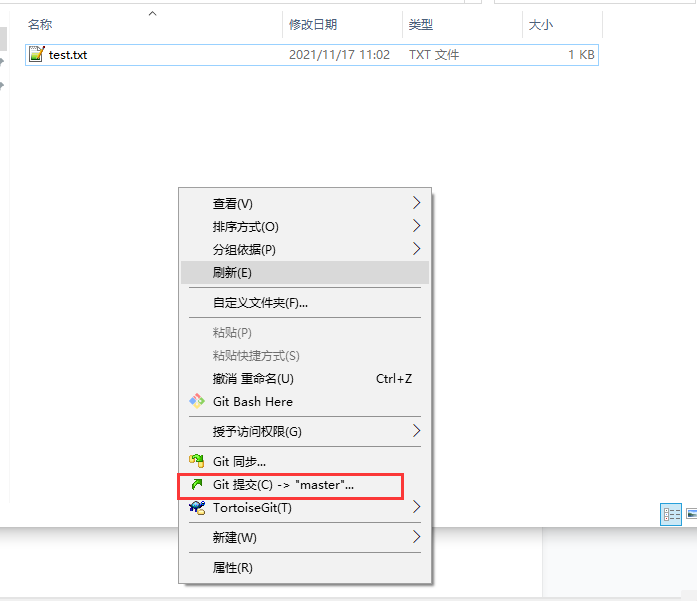Open TortoiseGit(T) menu entry
Image resolution: width=697 pixels, height=601 pixels.
tap(305, 508)
